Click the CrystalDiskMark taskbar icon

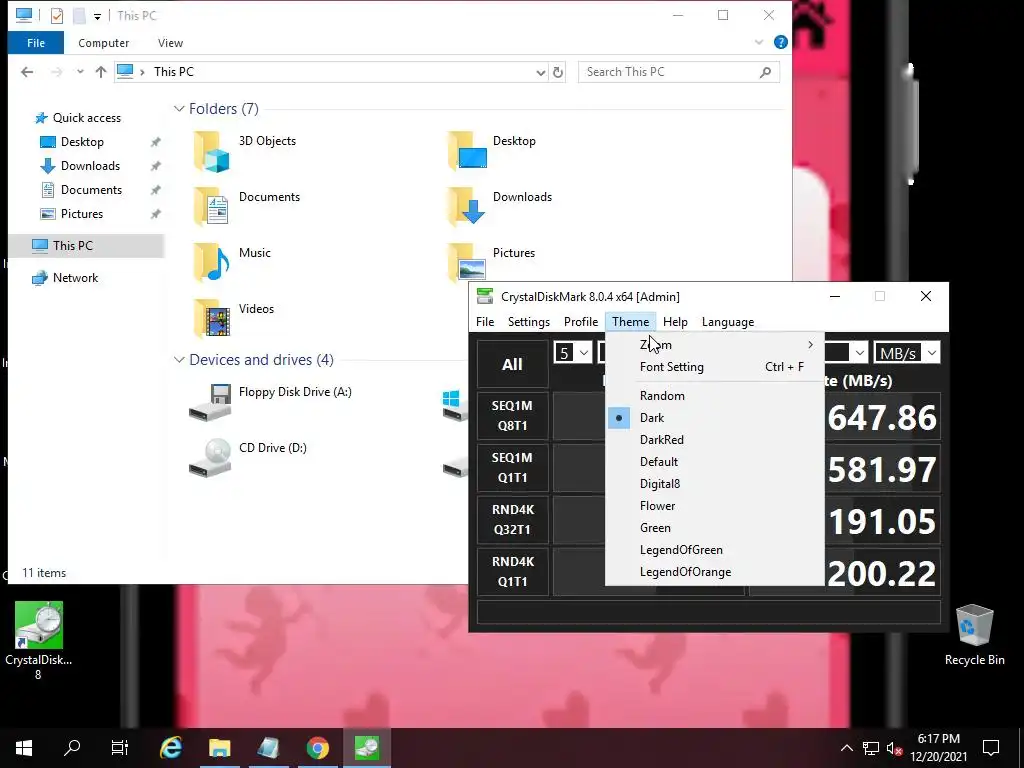[x=366, y=748]
